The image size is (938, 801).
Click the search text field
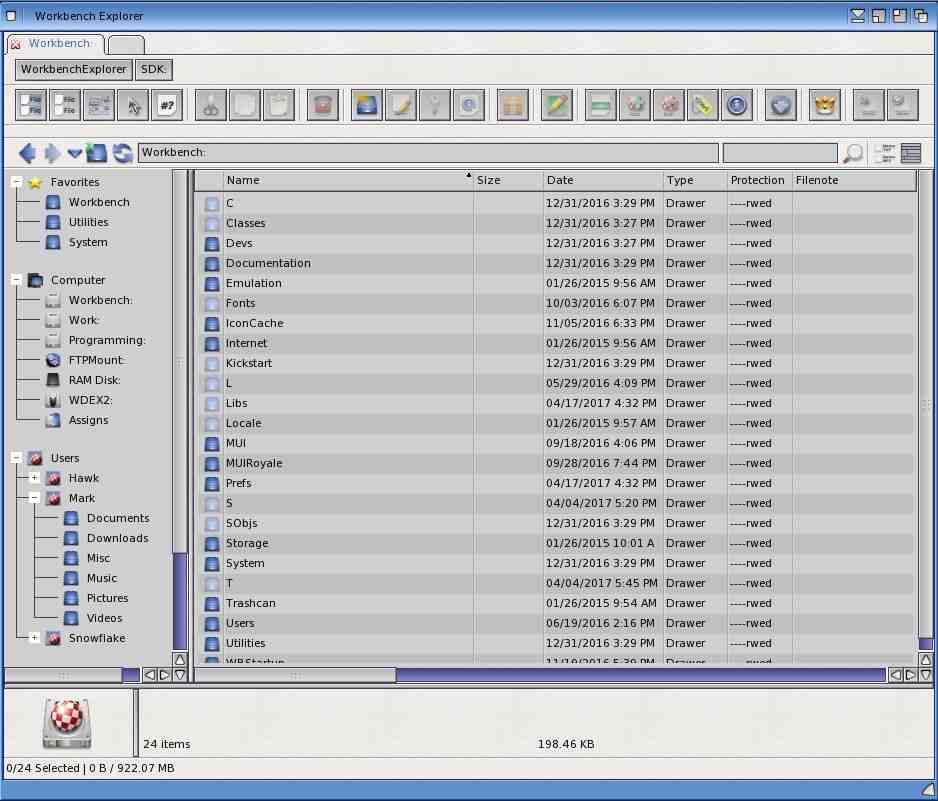tap(780, 153)
